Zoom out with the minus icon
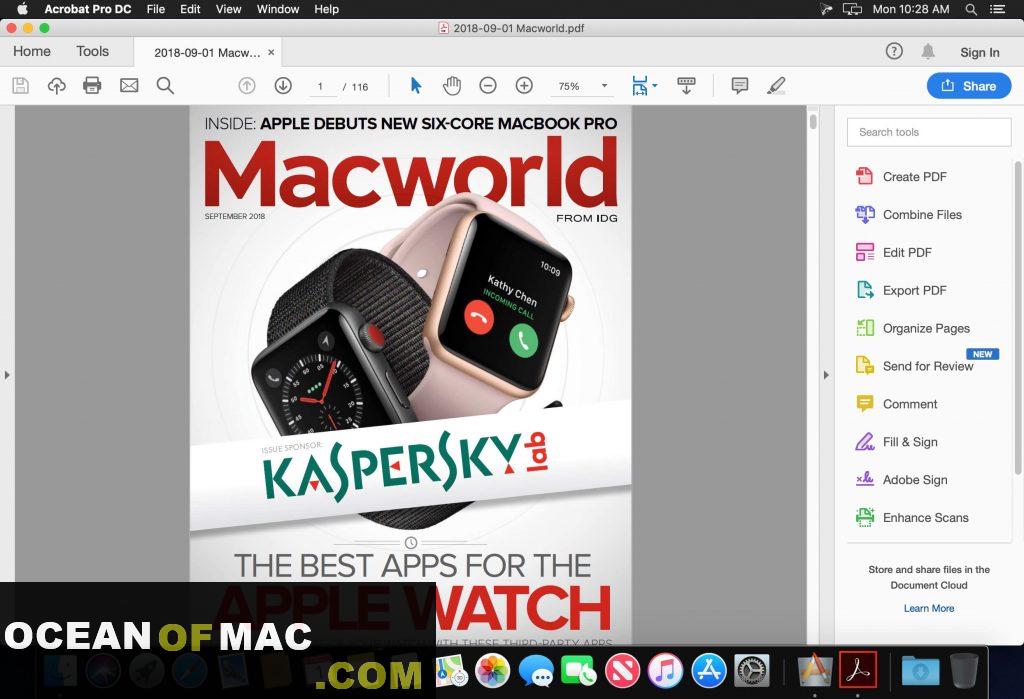This screenshot has height=699, width=1024. [x=488, y=86]
